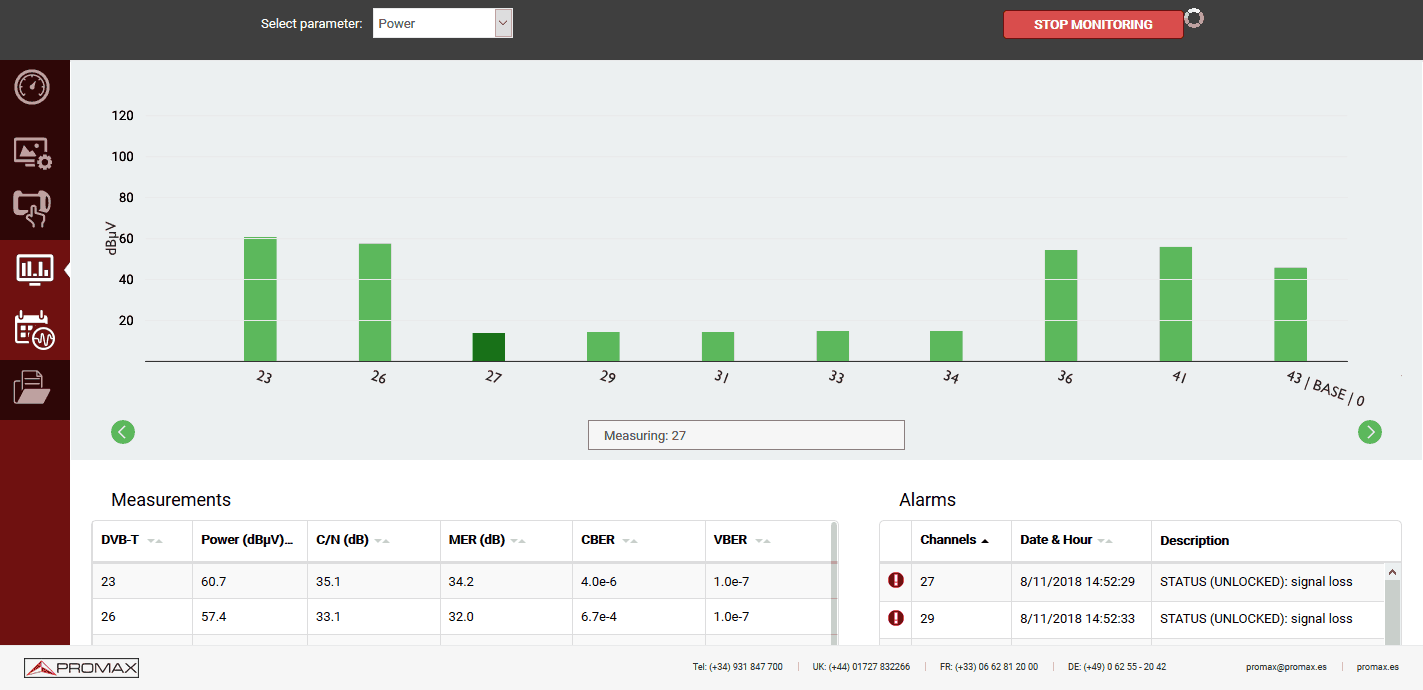Image resolution: width=1423 pixels, height=690 pixels.
Task: Click the promax@promax.es email link
Action: tap(1286, 667)
